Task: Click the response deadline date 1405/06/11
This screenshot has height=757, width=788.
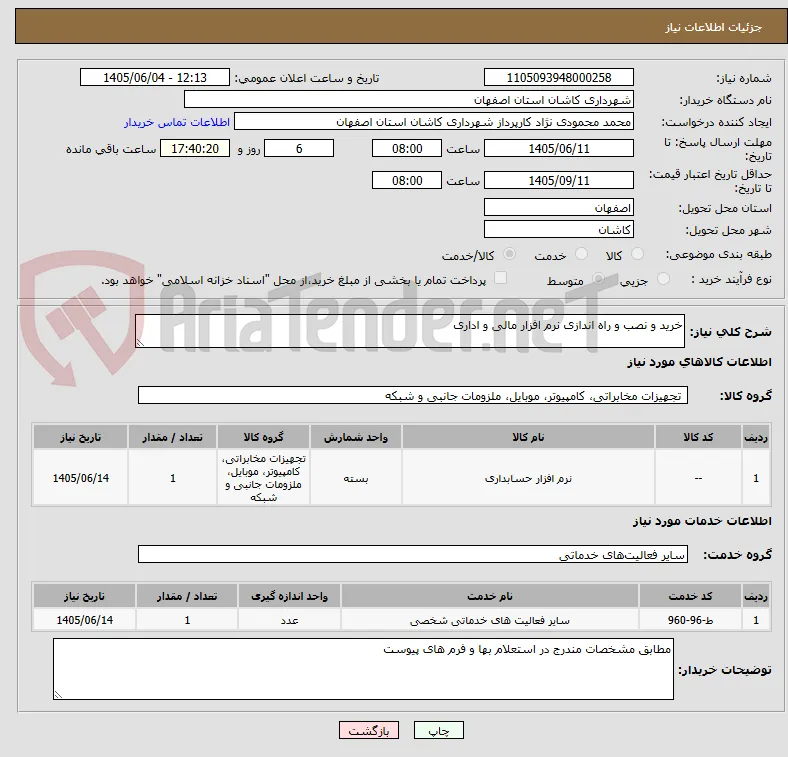Action: point(558,148)
